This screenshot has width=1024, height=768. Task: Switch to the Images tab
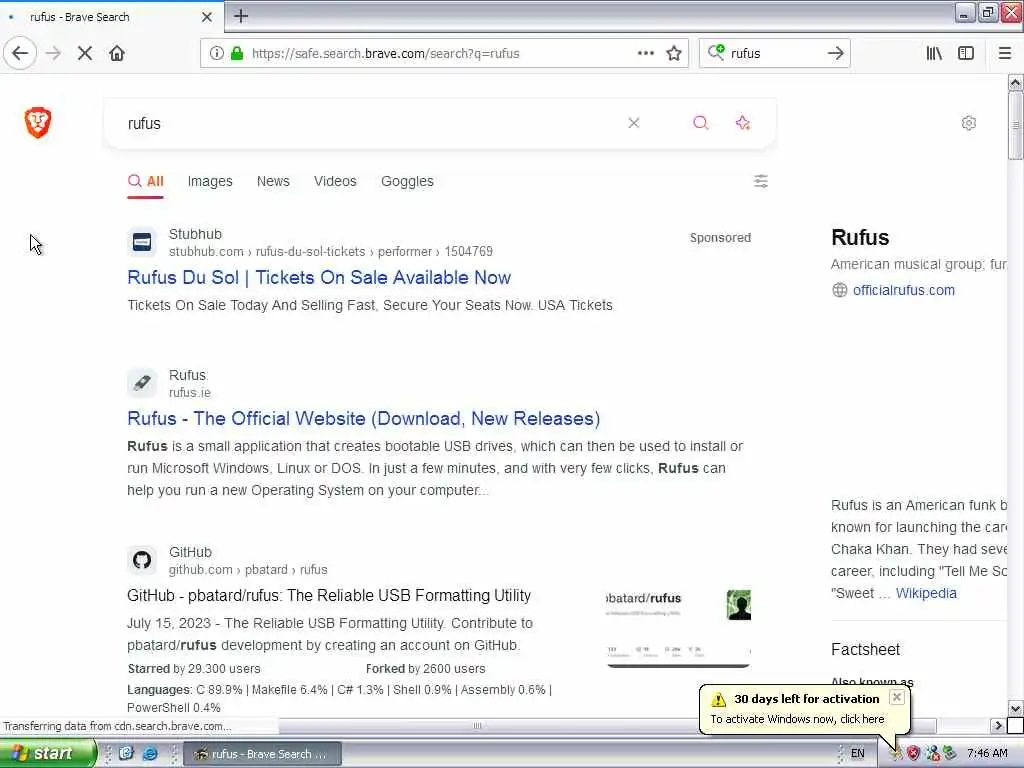click(x=210, y=181)
